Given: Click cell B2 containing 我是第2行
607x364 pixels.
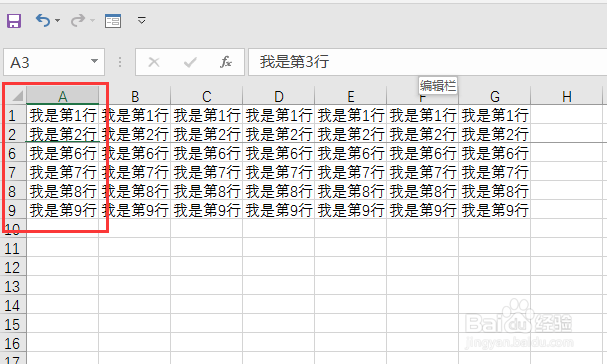Looking at the screenshot, I should pyautogui.click(x=134, y=134).
